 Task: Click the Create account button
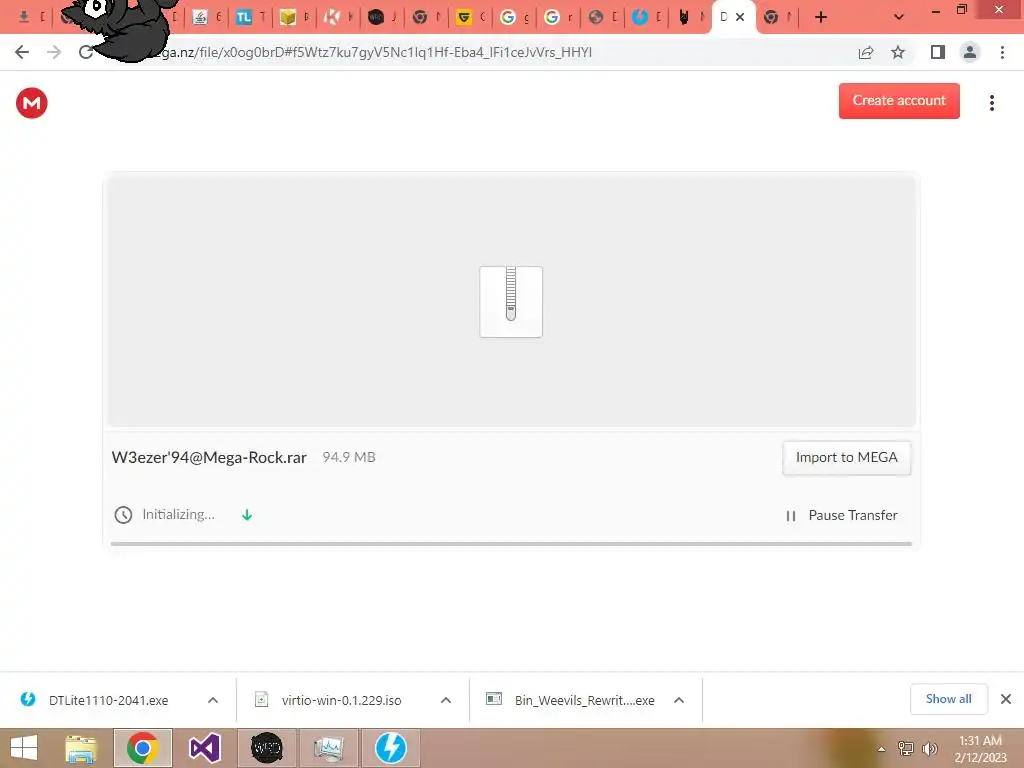pos(899,101)
